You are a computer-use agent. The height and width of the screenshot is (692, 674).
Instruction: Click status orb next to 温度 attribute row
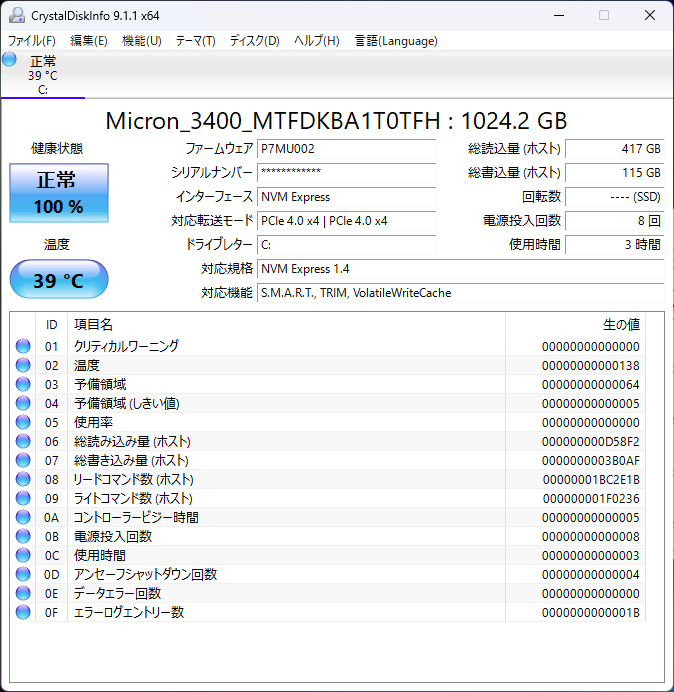click(x=23, y=365)
